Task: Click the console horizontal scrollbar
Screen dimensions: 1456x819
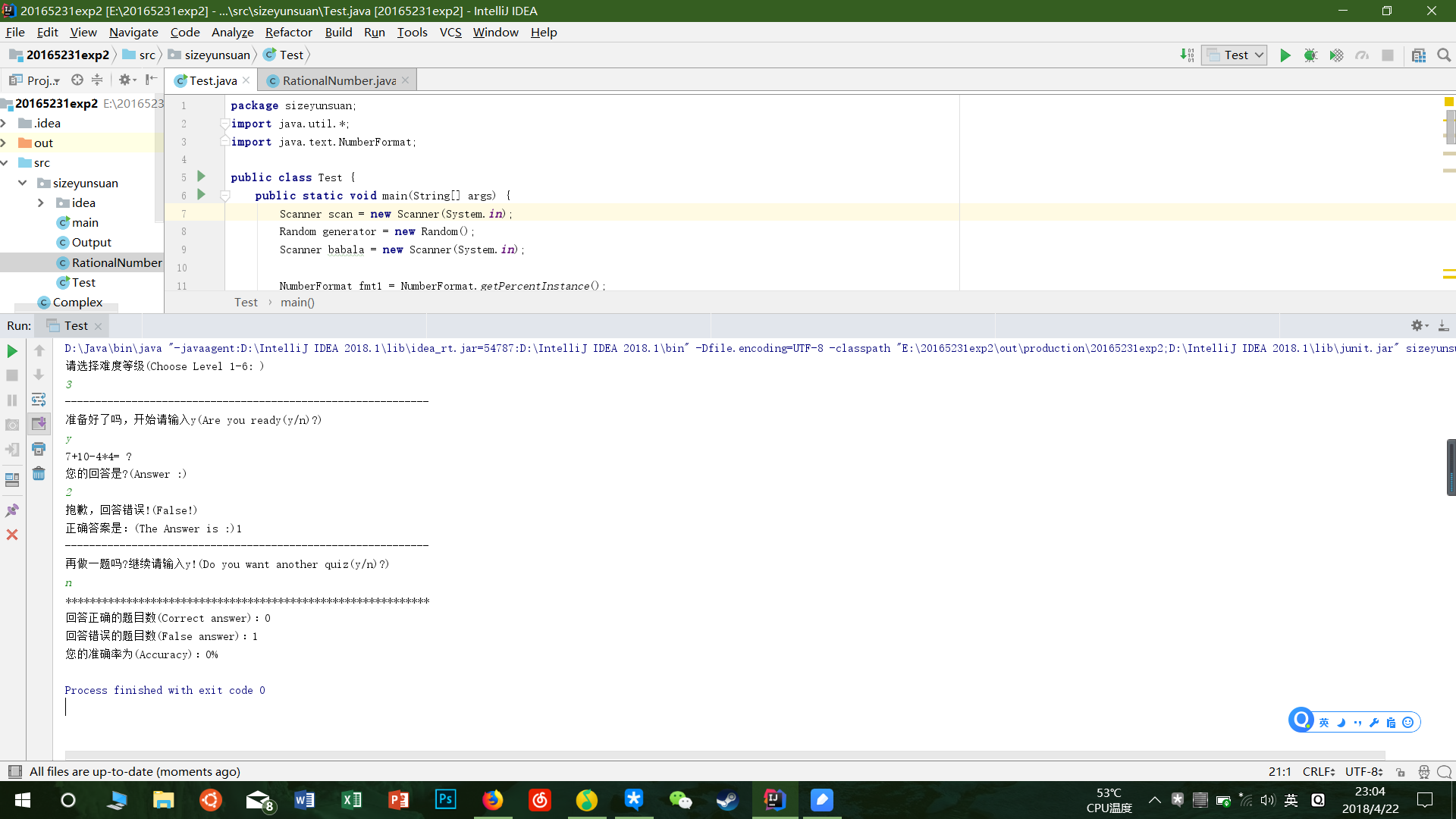Action: coord(725,755)
